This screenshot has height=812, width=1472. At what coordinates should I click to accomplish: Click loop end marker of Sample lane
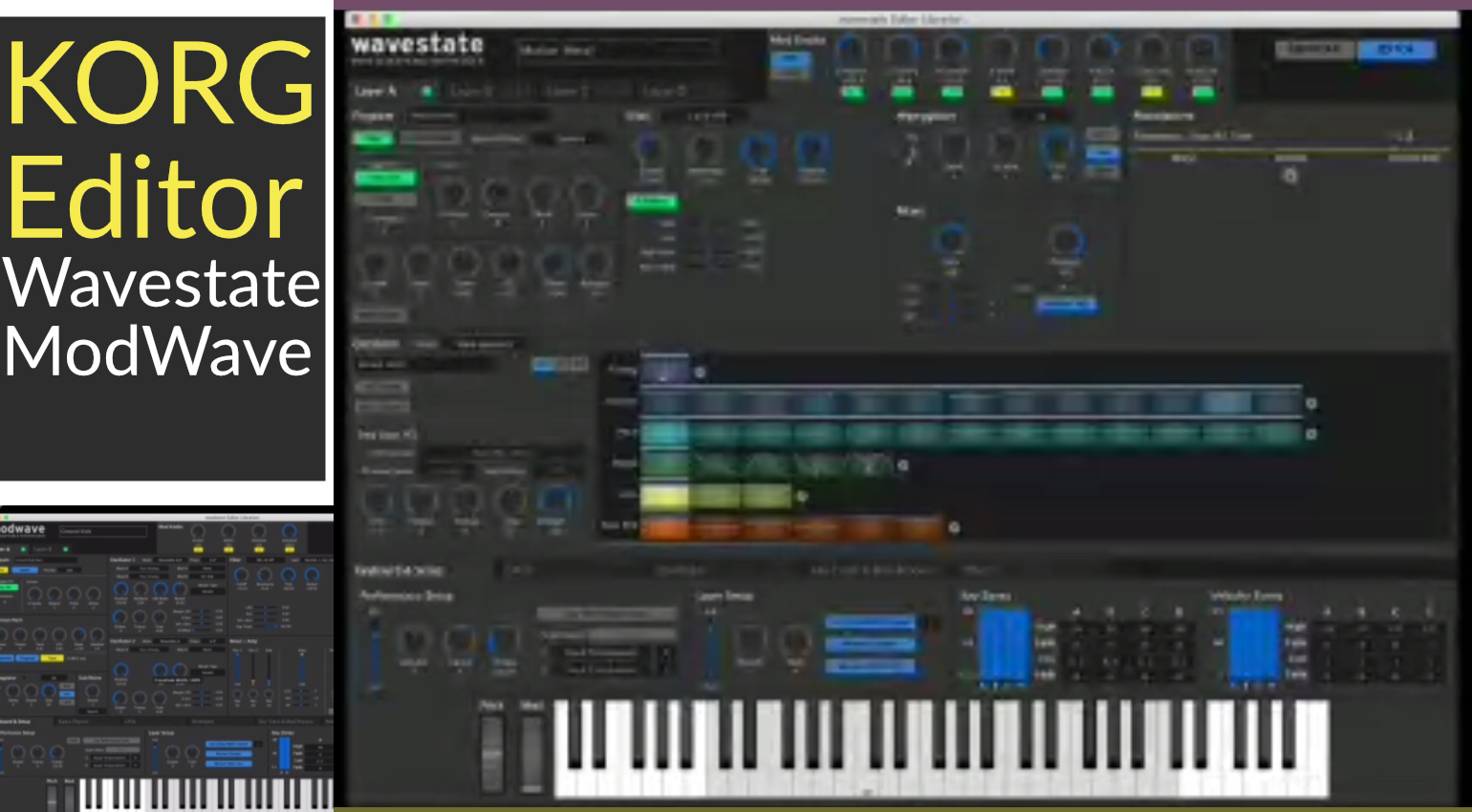pos(1311,403)
